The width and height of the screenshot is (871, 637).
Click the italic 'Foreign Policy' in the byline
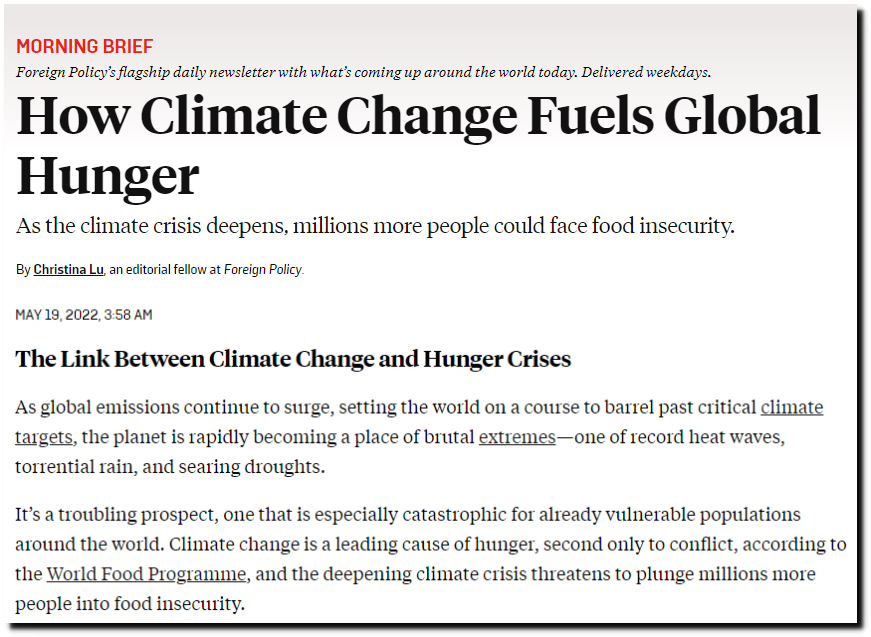[x=263, y=270]
